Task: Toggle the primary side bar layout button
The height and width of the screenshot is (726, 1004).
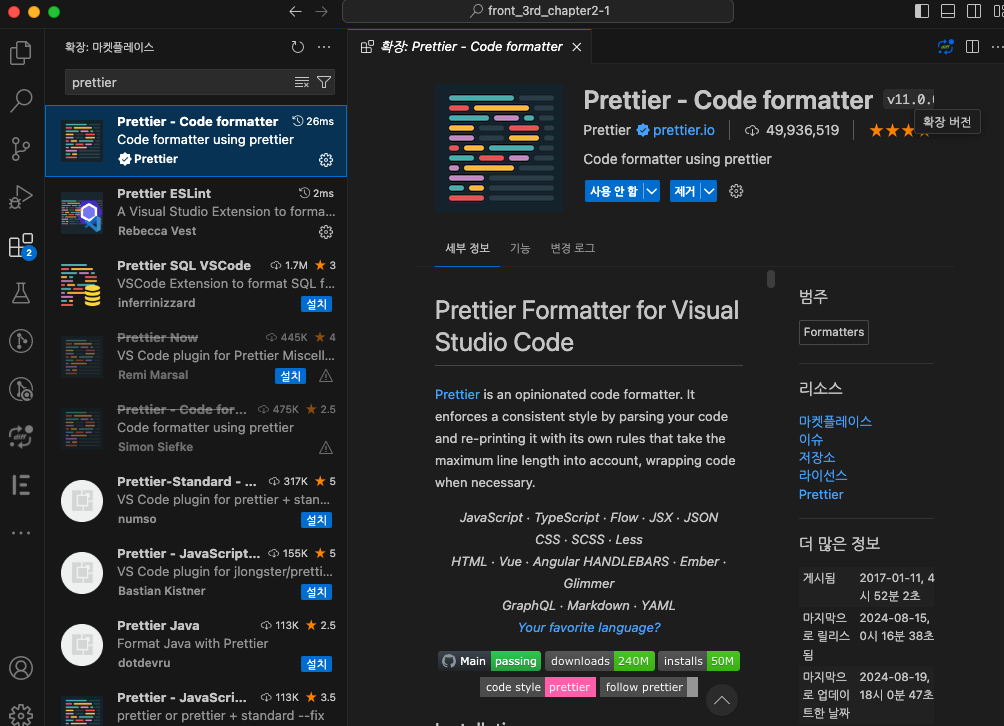Action: [x=921, y=11]
